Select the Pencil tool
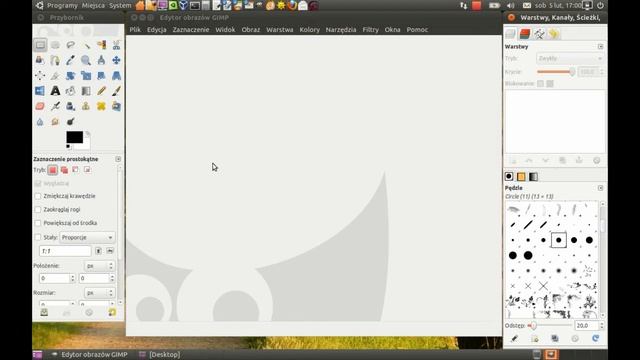Viewport: 640px width, 360px height. tap(101, 91)
